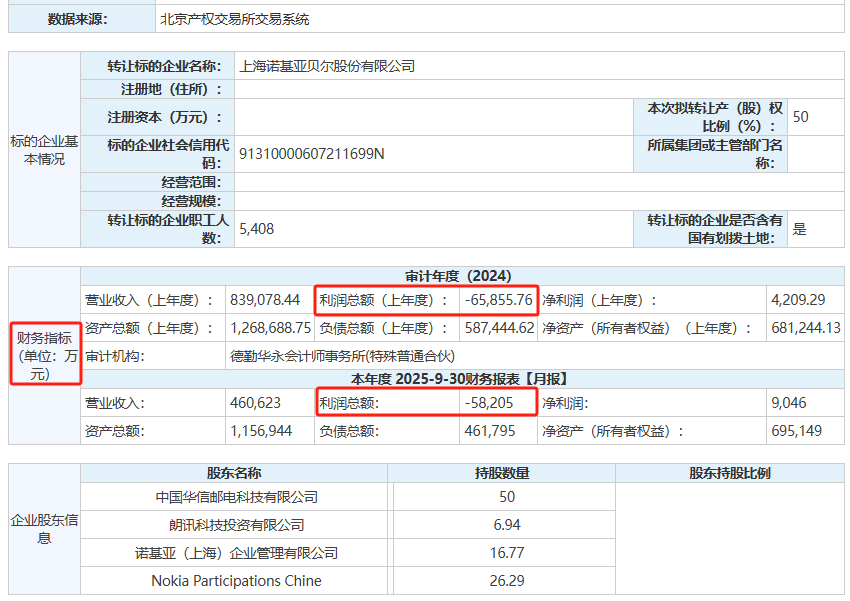Click the 股东名称 column header

(x=234, y=473)
